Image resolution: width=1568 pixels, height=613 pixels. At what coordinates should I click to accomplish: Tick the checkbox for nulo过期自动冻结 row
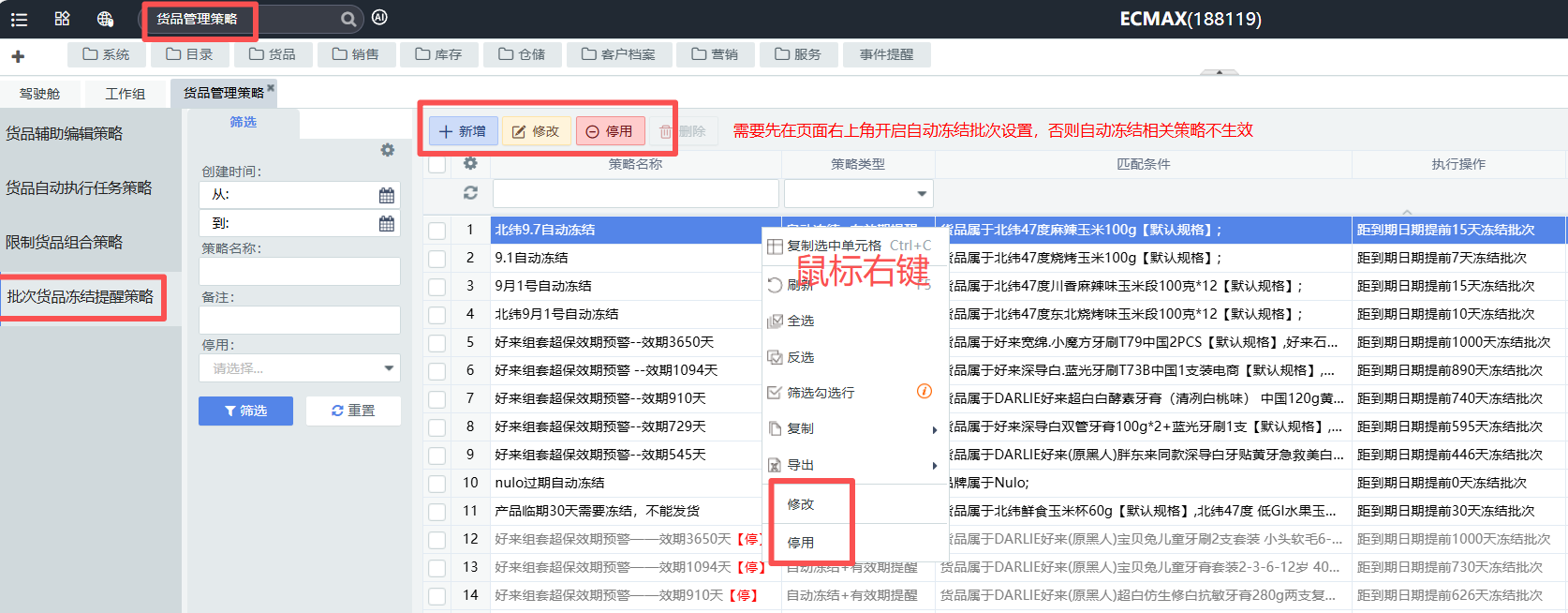point(436,484)
